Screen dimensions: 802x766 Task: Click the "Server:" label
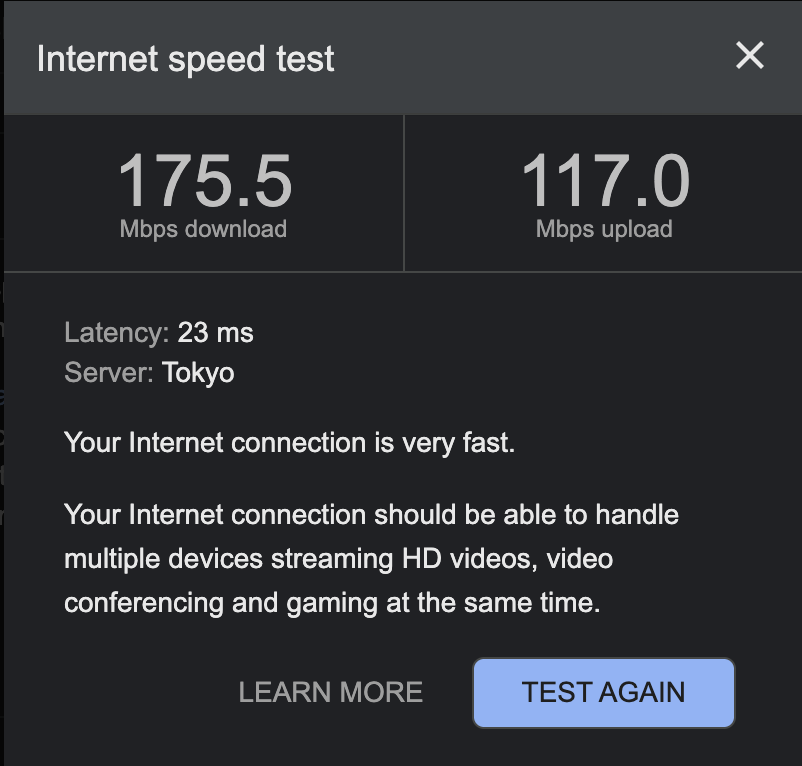109,373
